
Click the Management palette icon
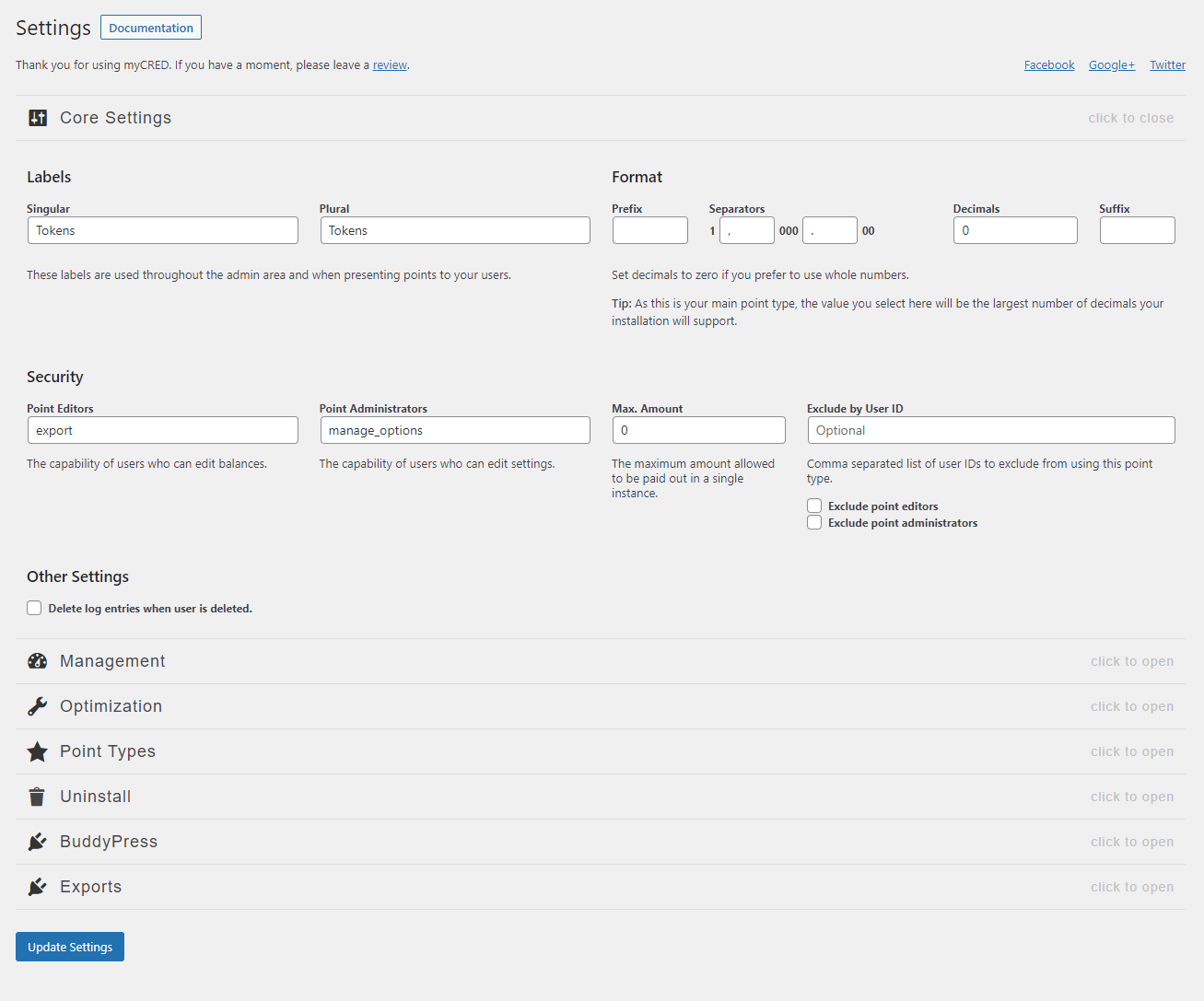coord(38,661)
